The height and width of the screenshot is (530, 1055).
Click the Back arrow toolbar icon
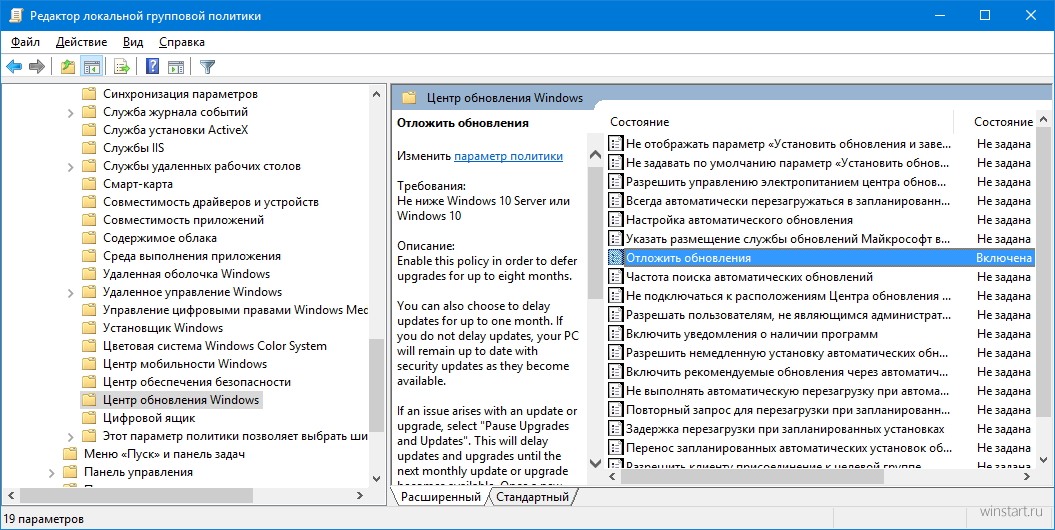14,67
